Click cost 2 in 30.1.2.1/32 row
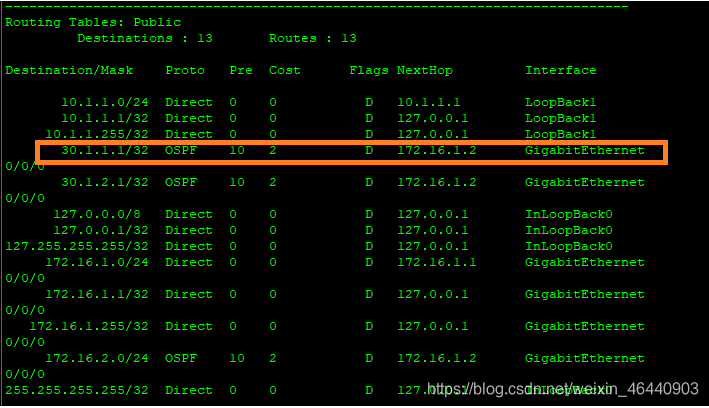The height and width of the screenshot is (408, 709). coord(273,182)
